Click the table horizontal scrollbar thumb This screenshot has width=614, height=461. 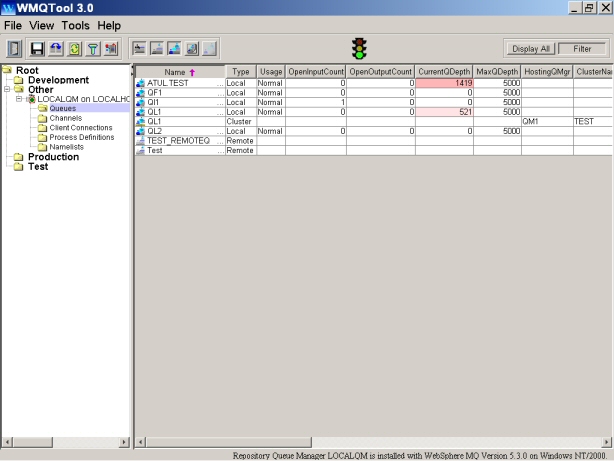[x=229, y=442]
